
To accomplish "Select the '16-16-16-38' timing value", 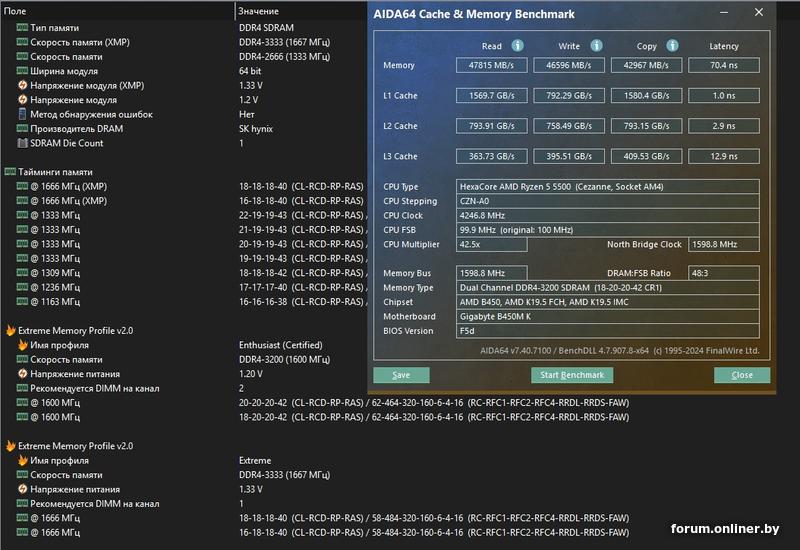I will 263,302.
